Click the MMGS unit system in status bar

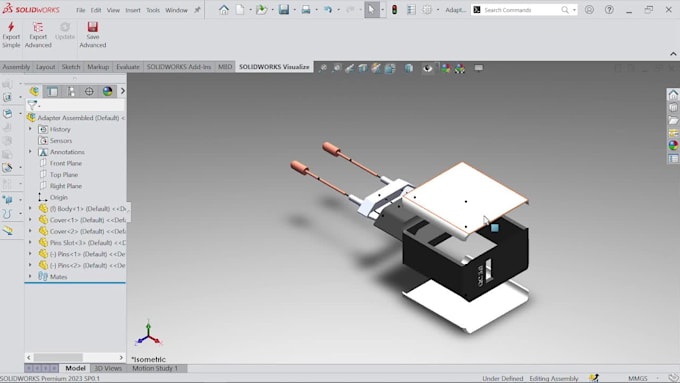(638, 378)
